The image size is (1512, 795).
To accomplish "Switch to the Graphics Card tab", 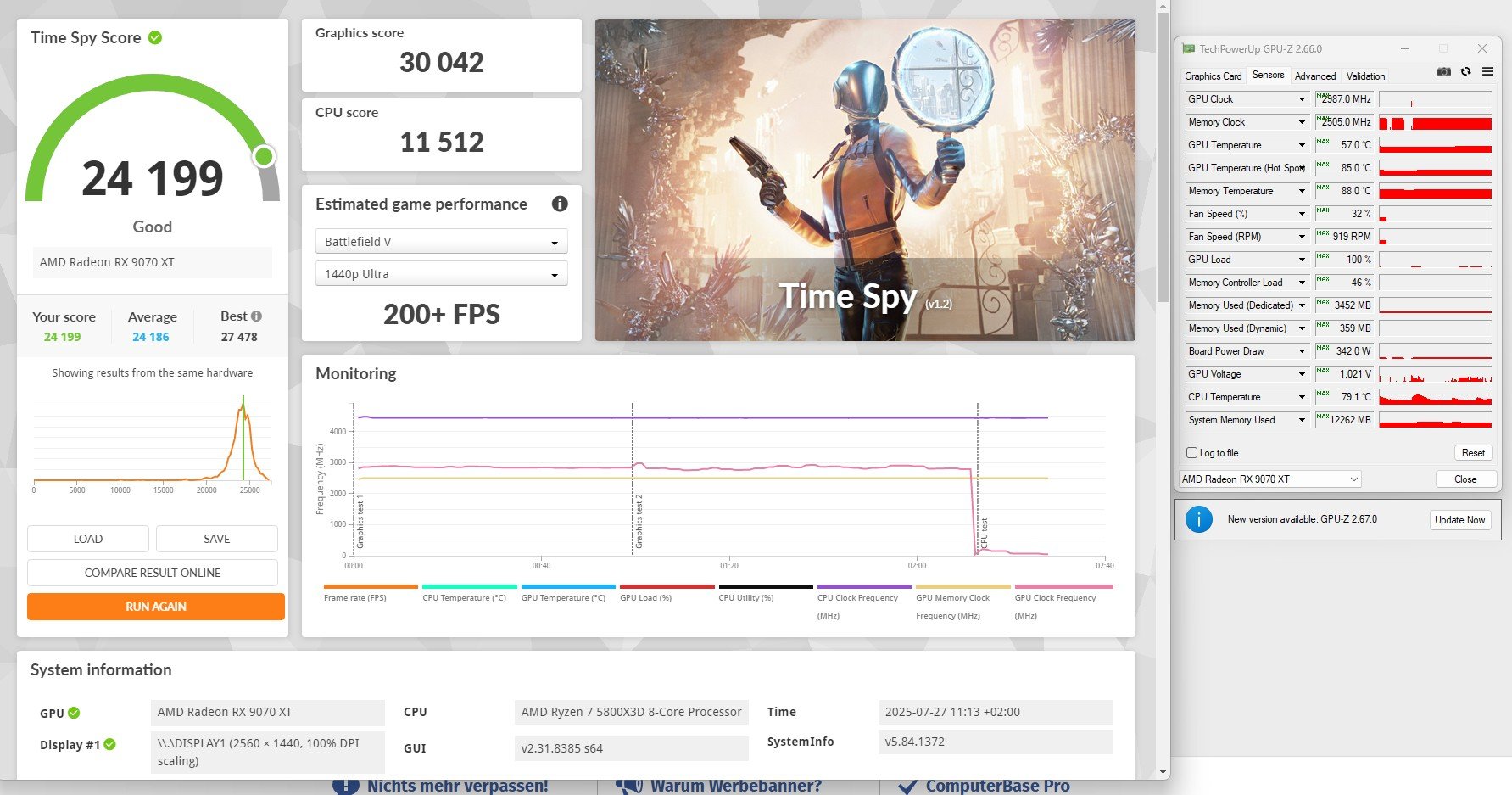I will point(1213,76).
